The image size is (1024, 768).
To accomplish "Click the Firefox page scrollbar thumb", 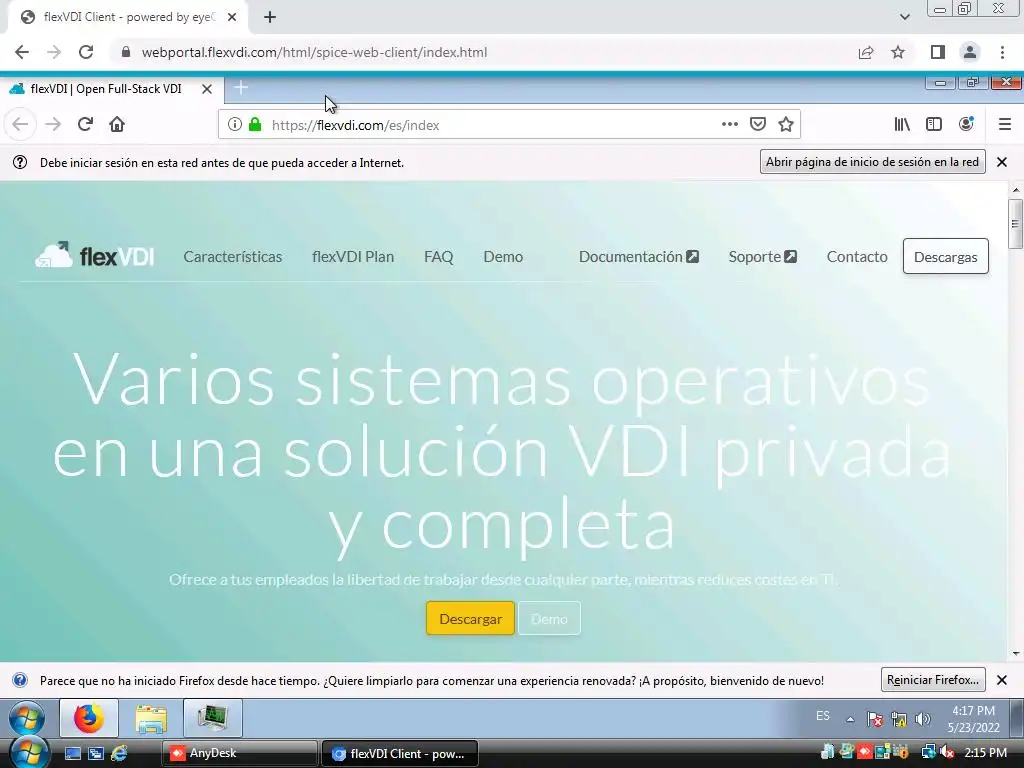I will [1015, 224].
